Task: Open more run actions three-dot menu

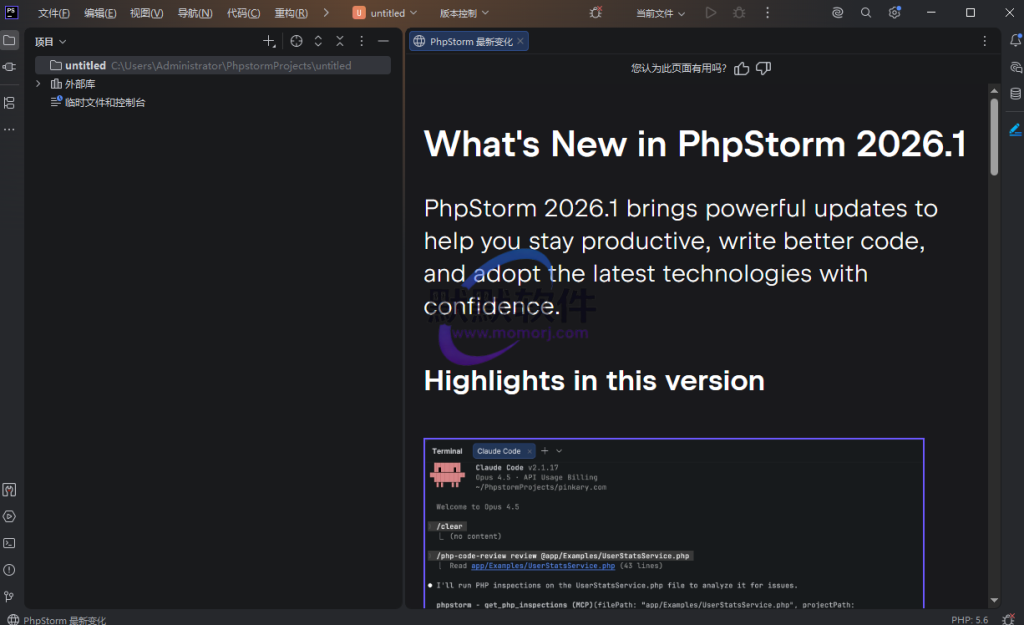Action: coord(767,12)
